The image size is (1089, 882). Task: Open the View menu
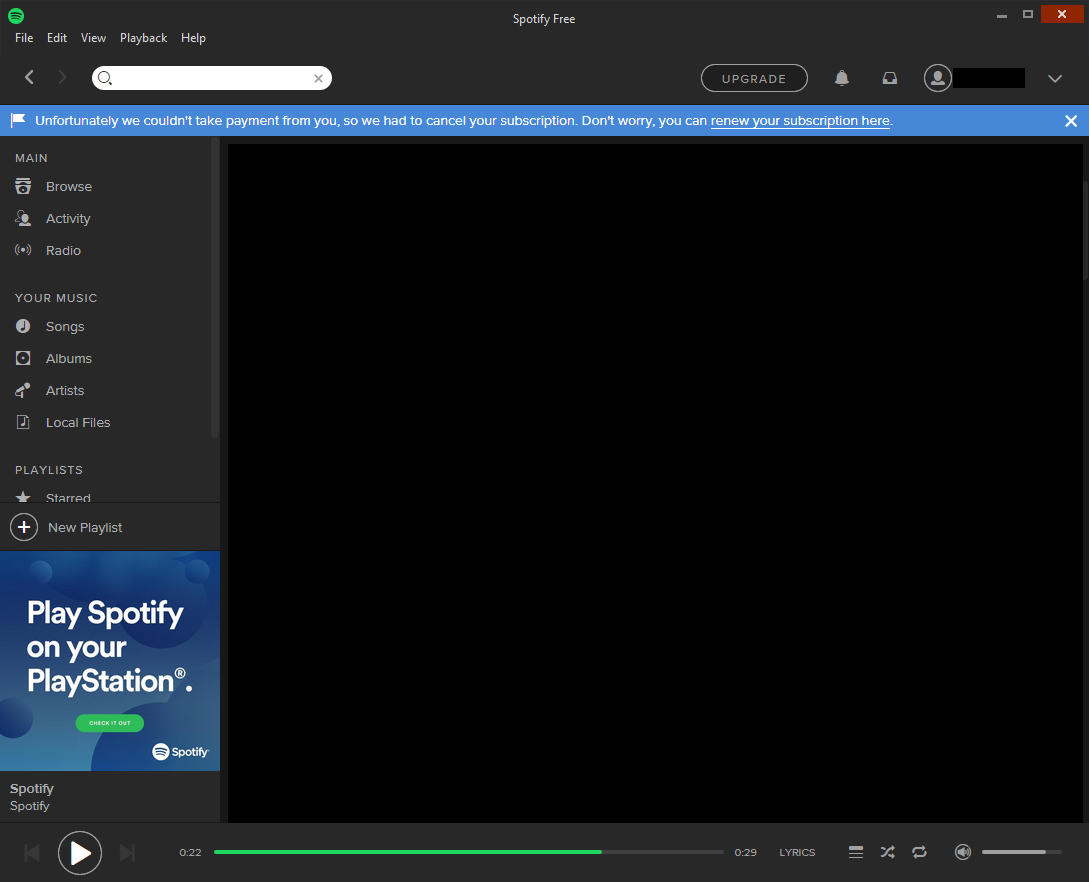(93, 38)
